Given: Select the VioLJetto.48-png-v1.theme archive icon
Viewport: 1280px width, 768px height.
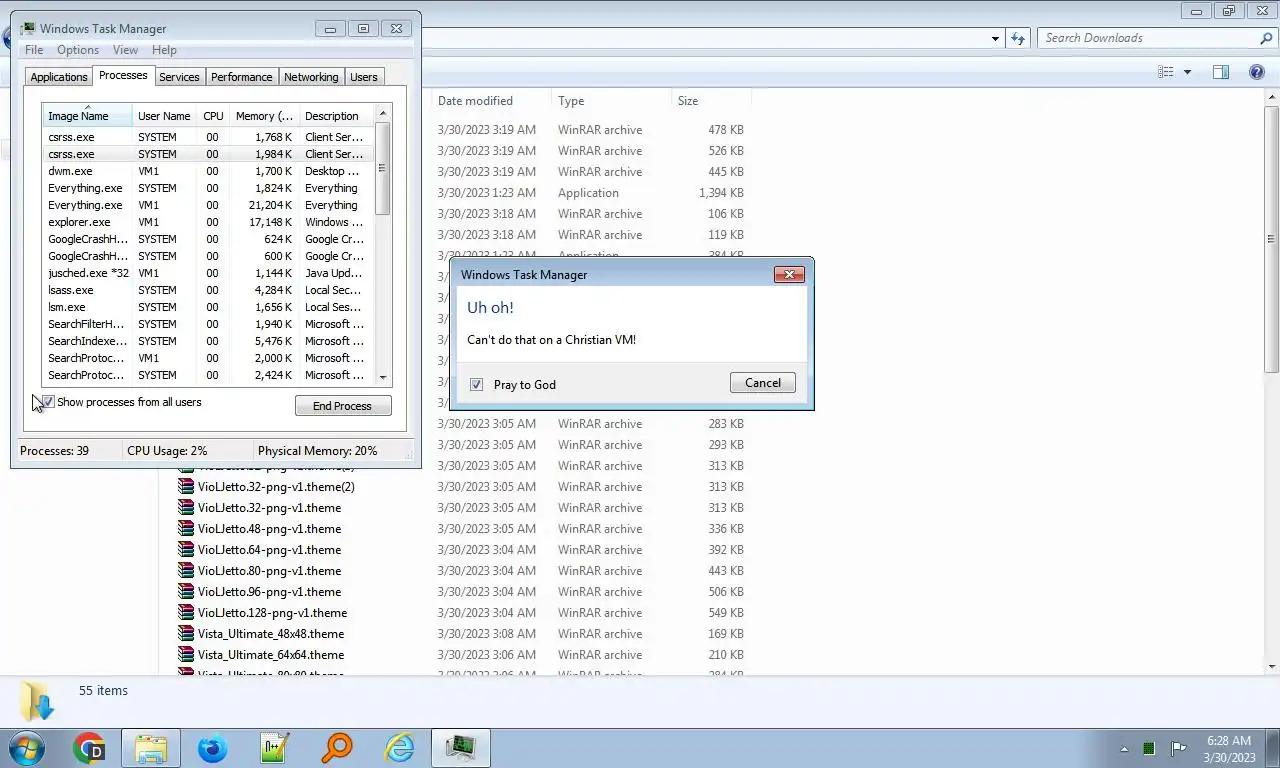Looking at the screenshot, I should 186,529.
